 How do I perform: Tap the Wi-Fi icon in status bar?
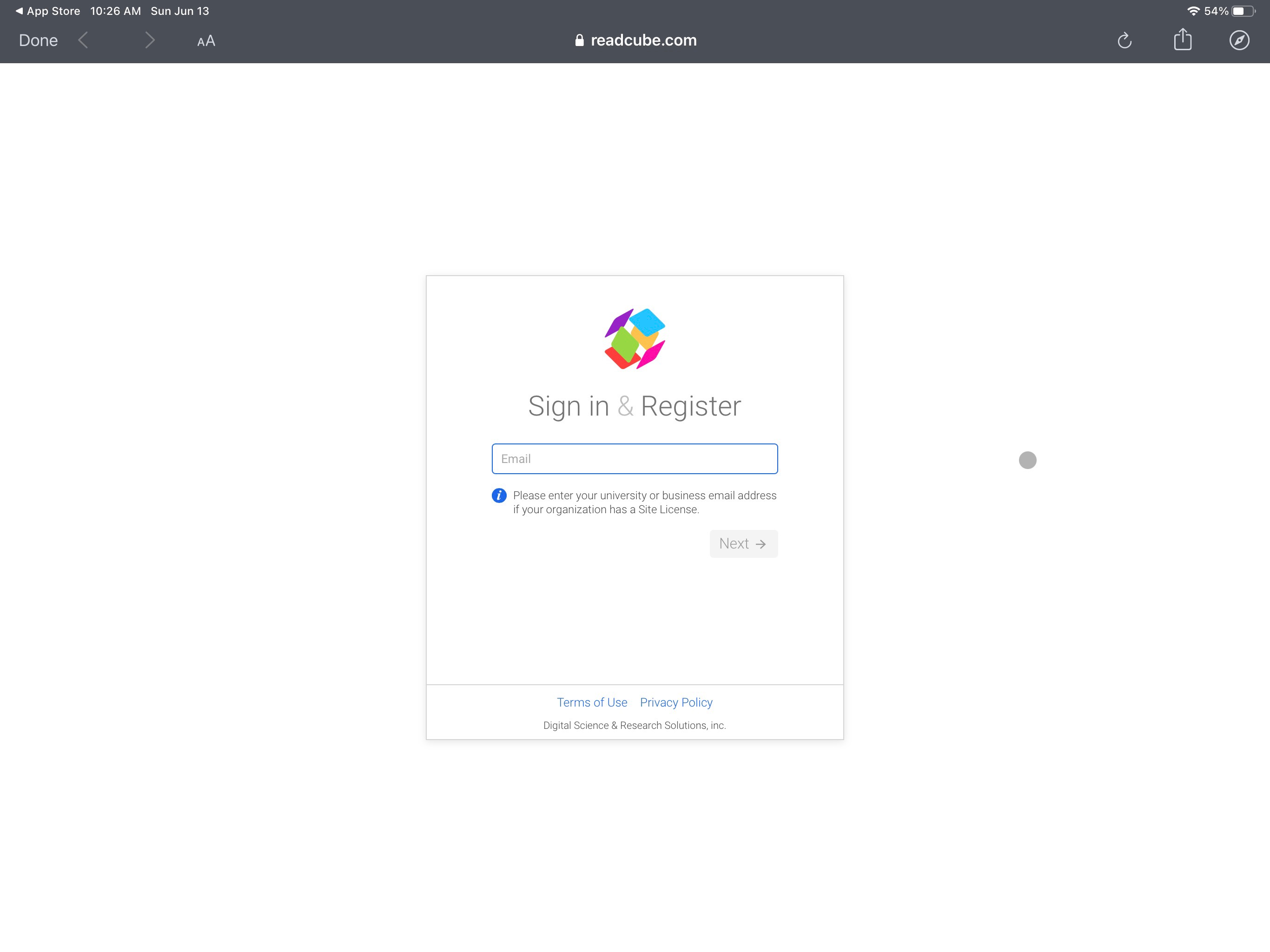1194,11
